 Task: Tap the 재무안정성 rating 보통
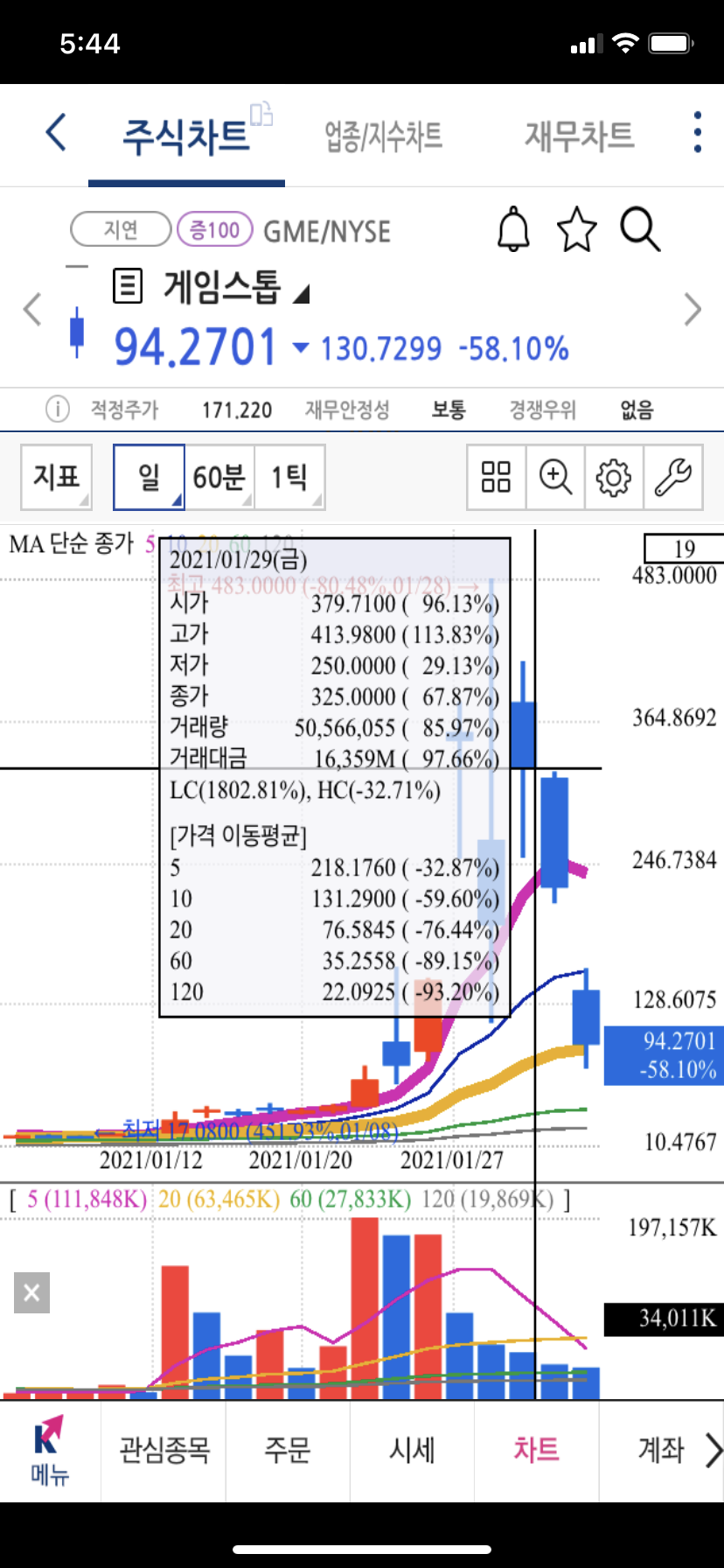coord(449,409)
